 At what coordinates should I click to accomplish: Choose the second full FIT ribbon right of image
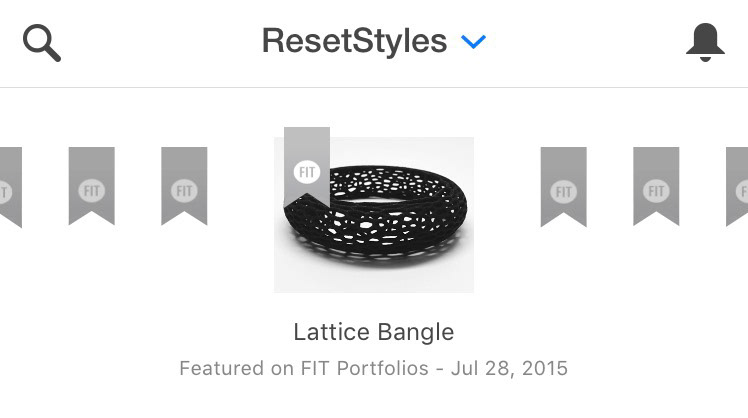pos(656,186)
